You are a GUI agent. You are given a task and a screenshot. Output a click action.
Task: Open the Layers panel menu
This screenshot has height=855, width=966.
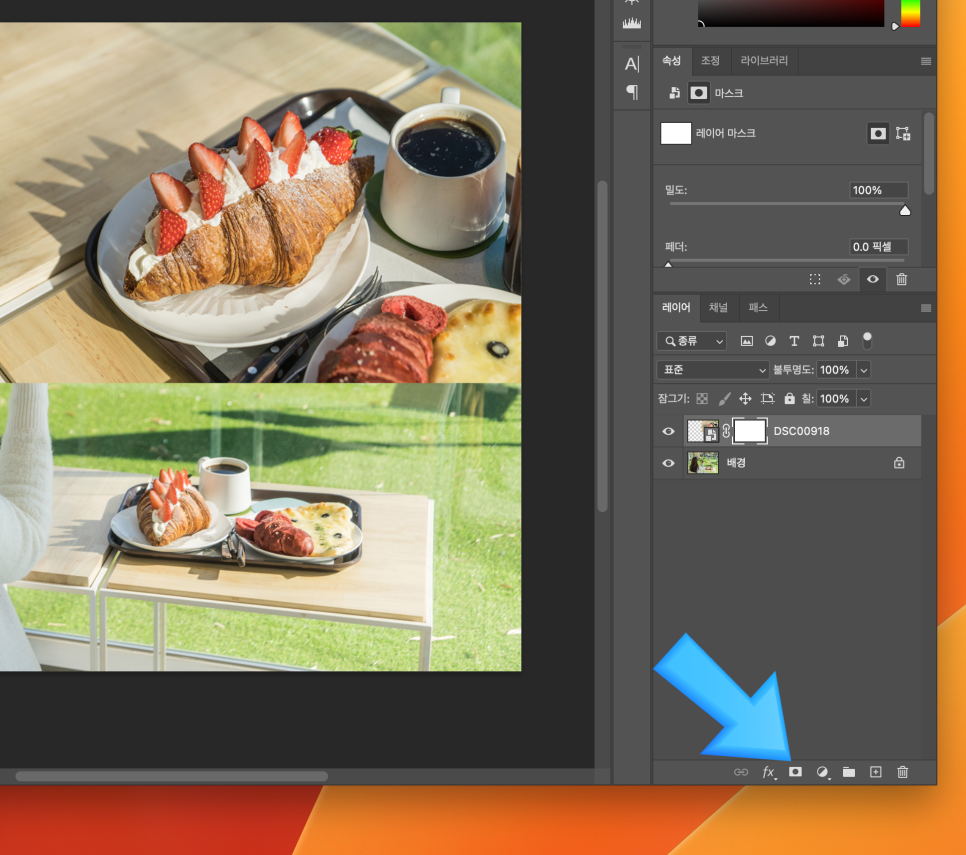click(925, 308)
